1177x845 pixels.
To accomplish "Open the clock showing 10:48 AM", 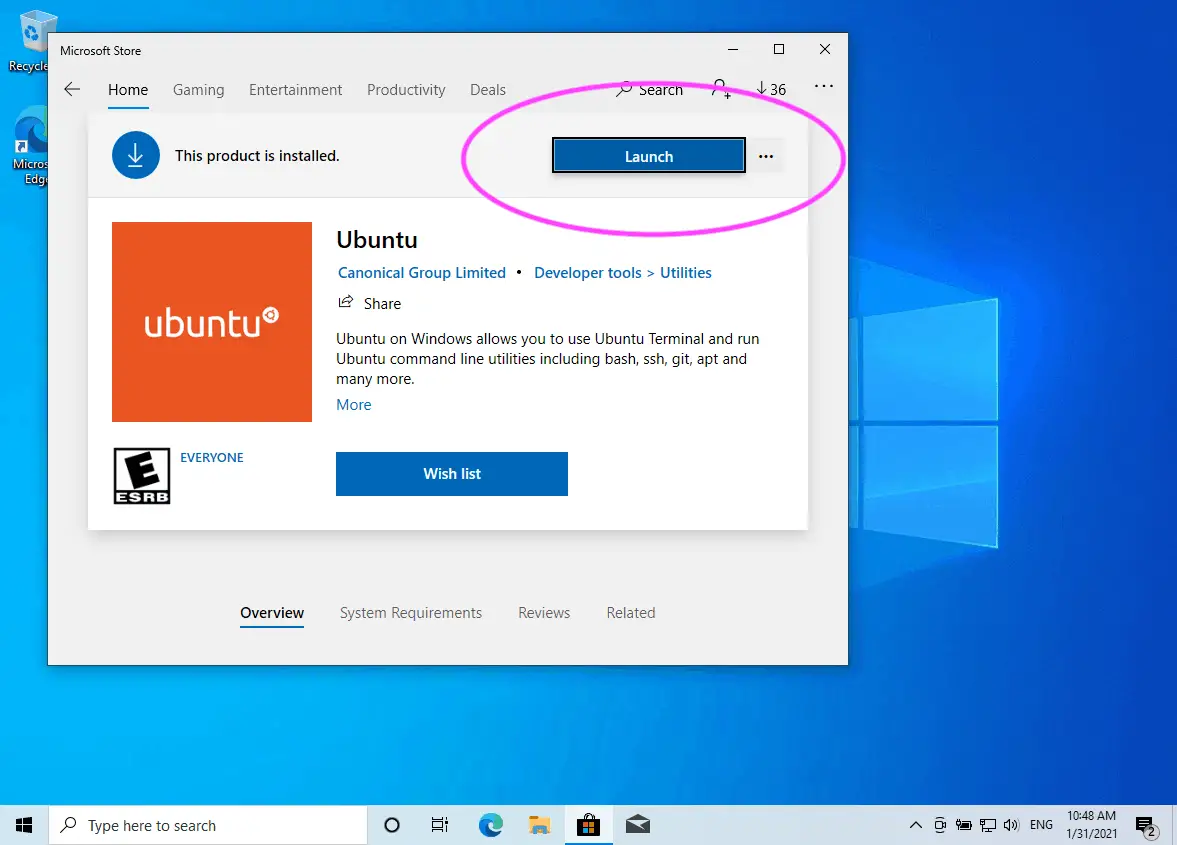I will [1091, 825].
